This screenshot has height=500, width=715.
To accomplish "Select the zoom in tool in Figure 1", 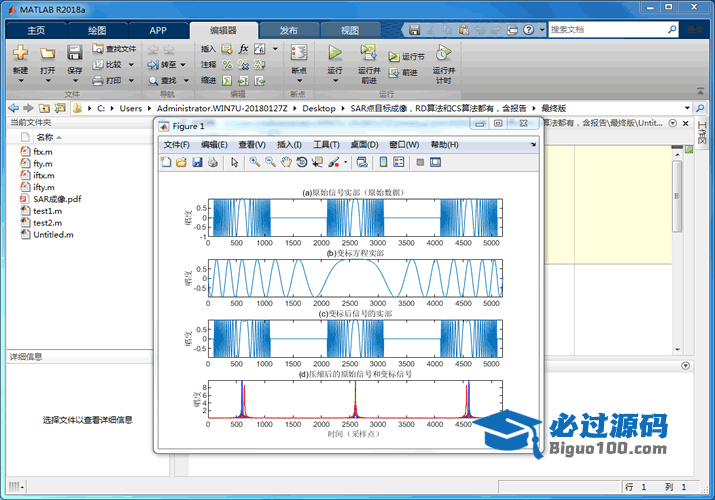I will 255,162.
